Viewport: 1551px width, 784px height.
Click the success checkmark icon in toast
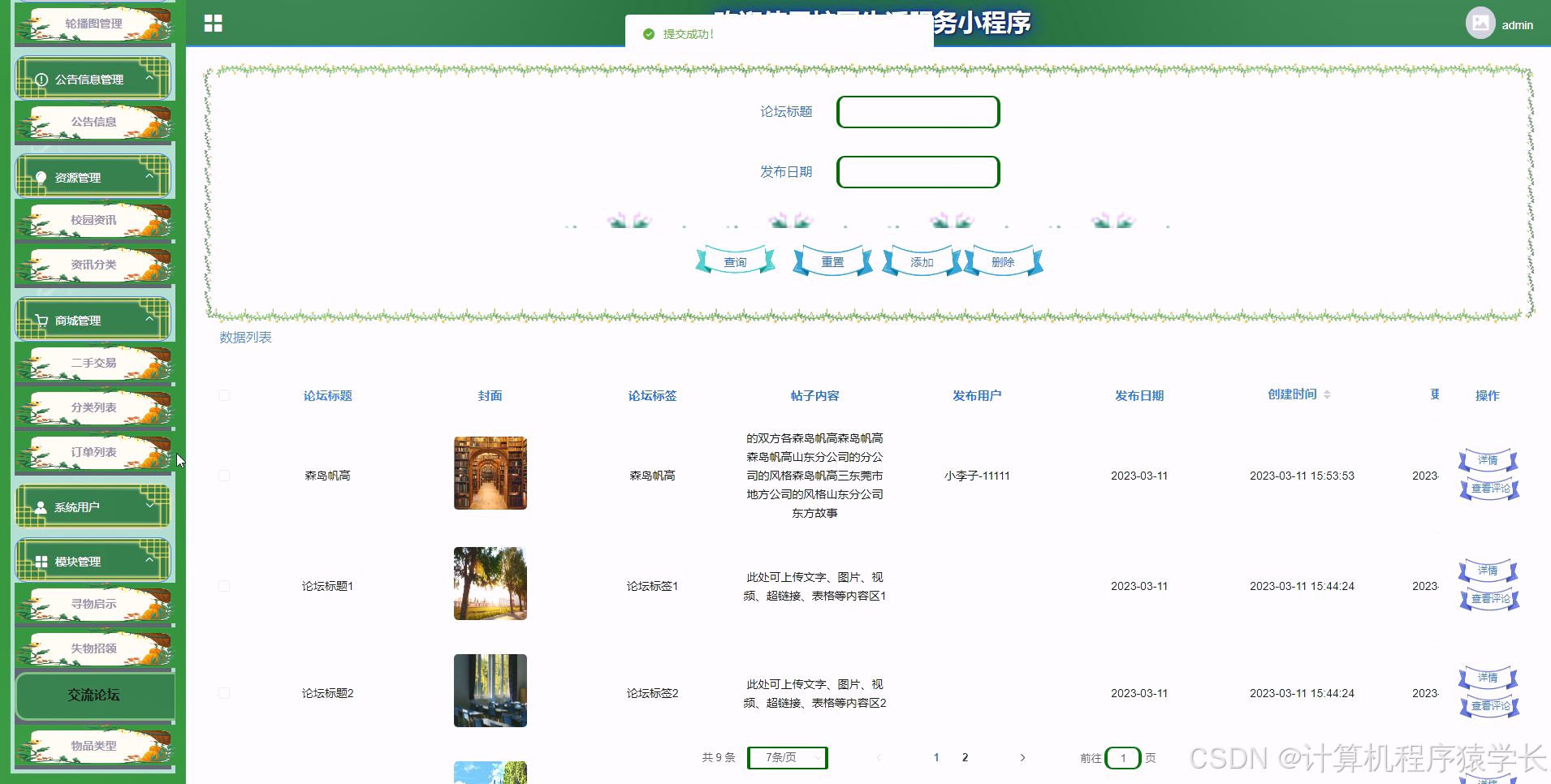(x=648, y=34)
